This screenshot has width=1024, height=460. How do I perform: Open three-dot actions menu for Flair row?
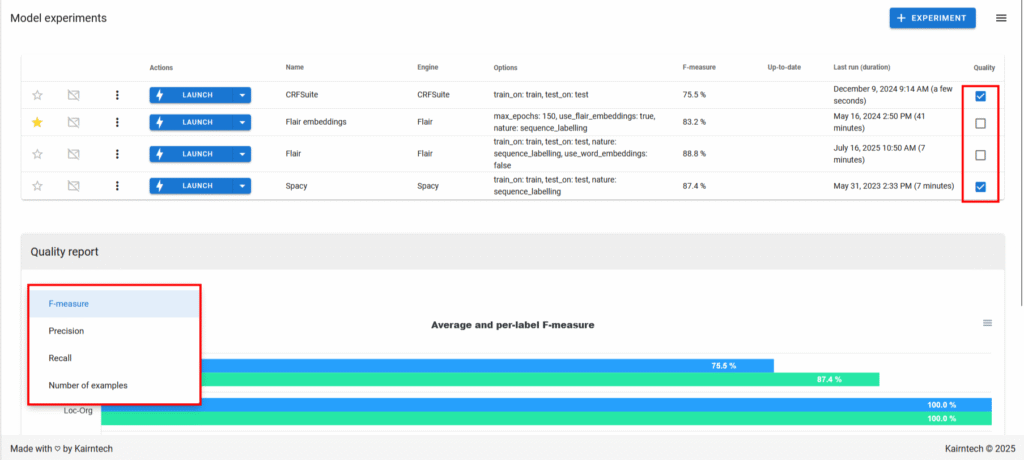pyautogui.click(x=117, y=154)
